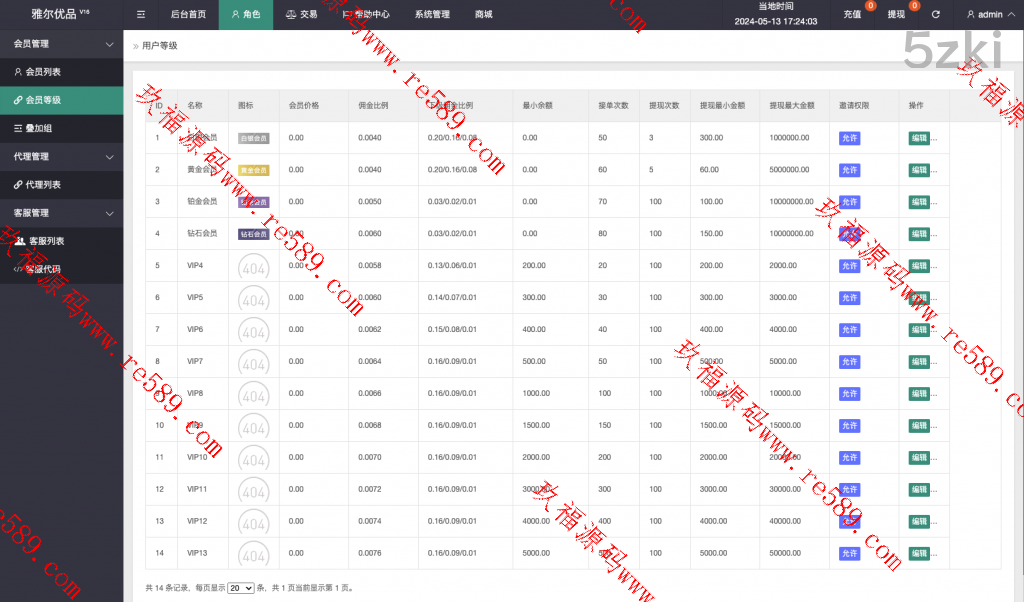Toggle 允许 invite permission for VIP6
This screenshot has width=1024, height=602.
(x=849, y=330)
